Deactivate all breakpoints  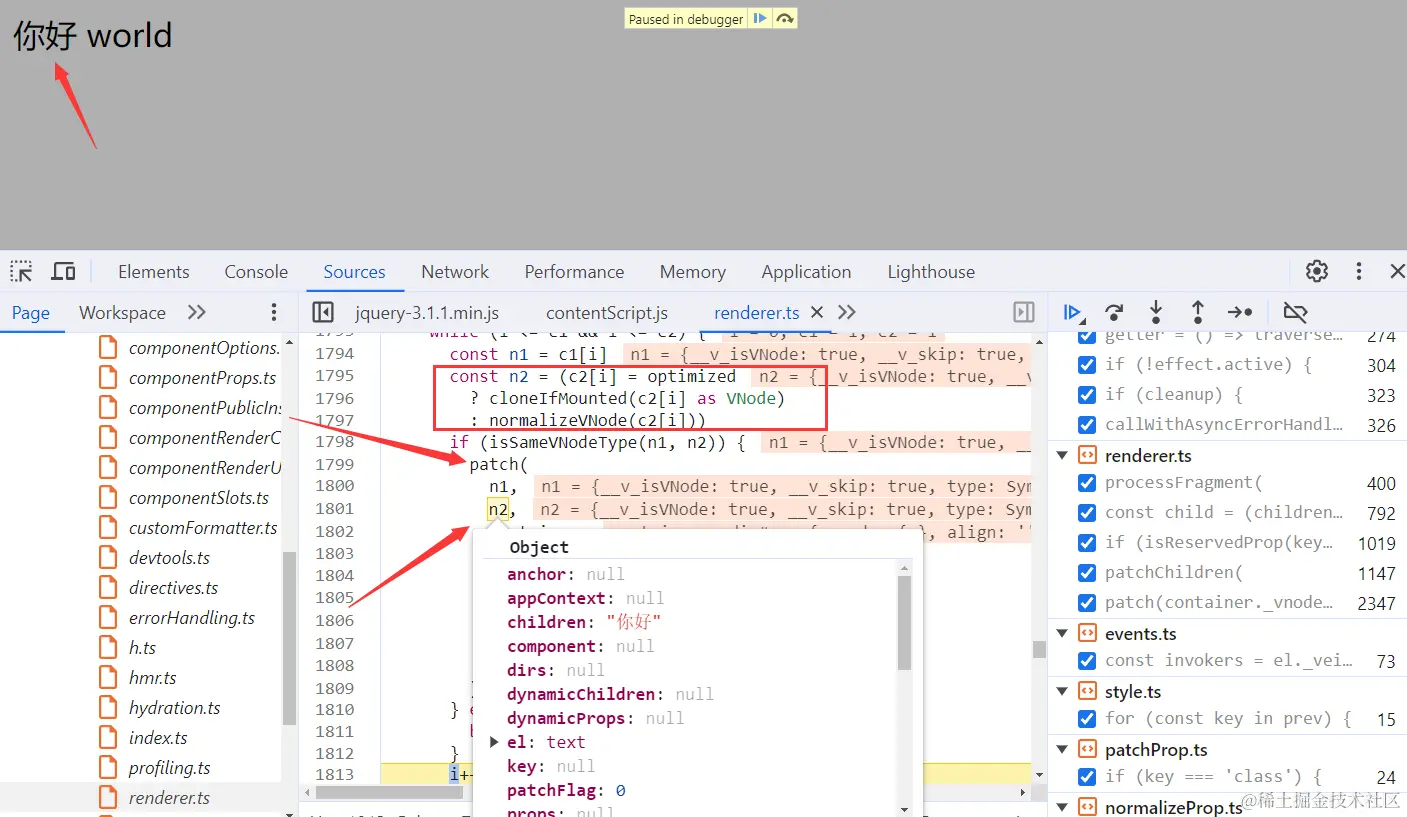pos(1295,312)
